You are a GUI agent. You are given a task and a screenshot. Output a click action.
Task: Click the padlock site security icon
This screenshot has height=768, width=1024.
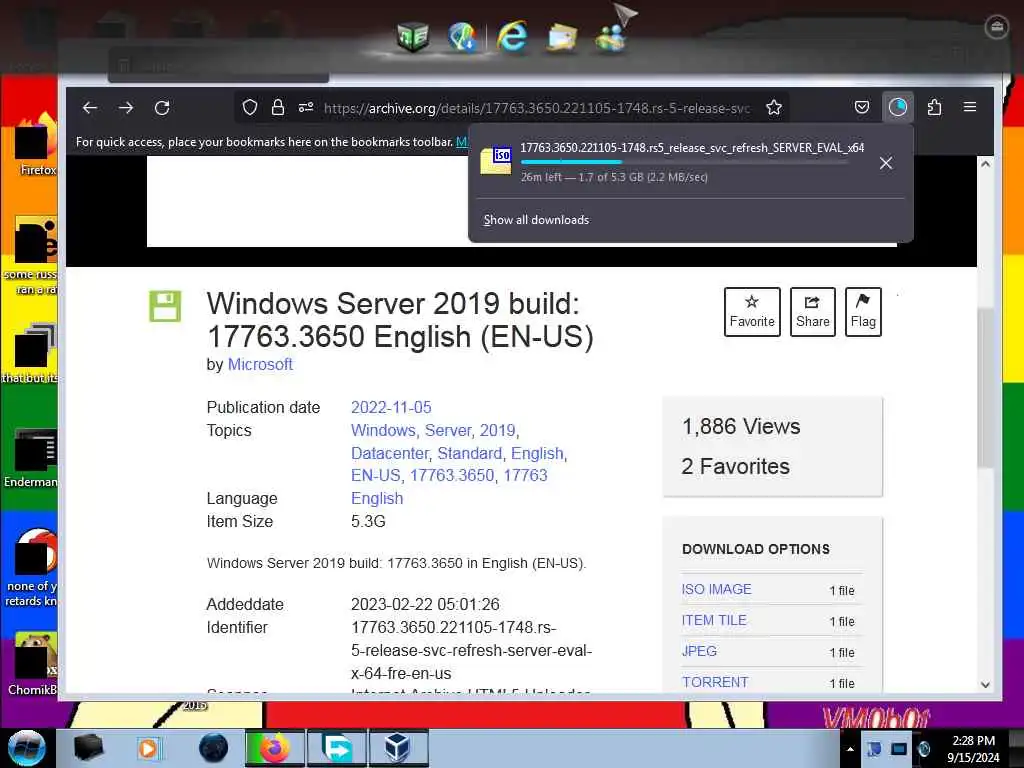click(x=278, y=108)
